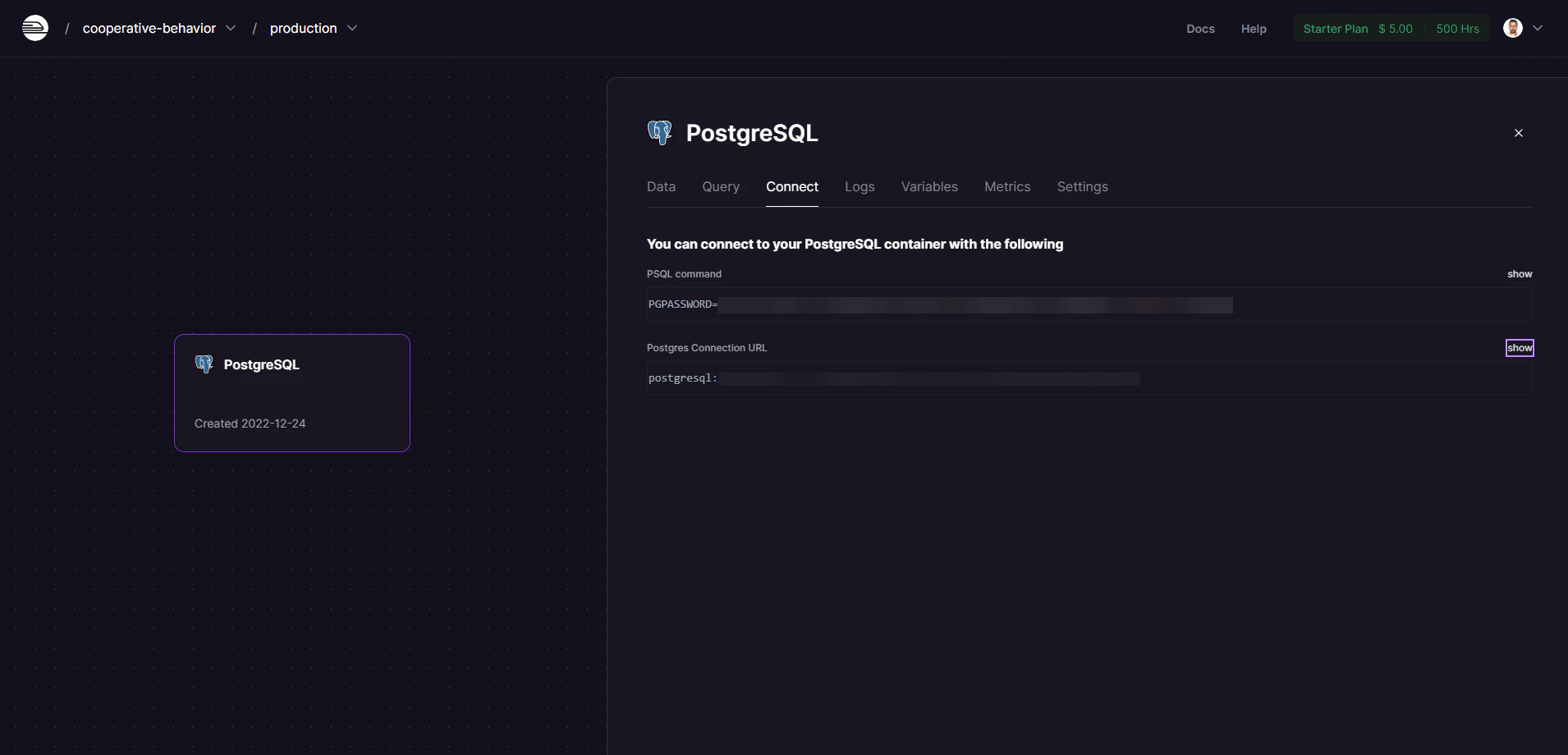Click the Help link
This screenshot has width=1568, height=755.
tap(1254, 29)
